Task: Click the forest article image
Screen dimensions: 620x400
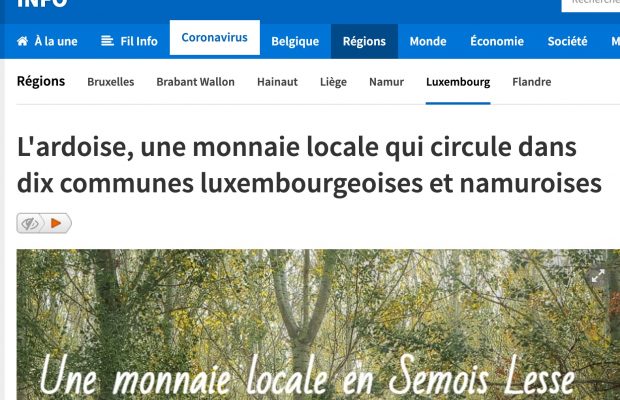Action: coord(318,325)
